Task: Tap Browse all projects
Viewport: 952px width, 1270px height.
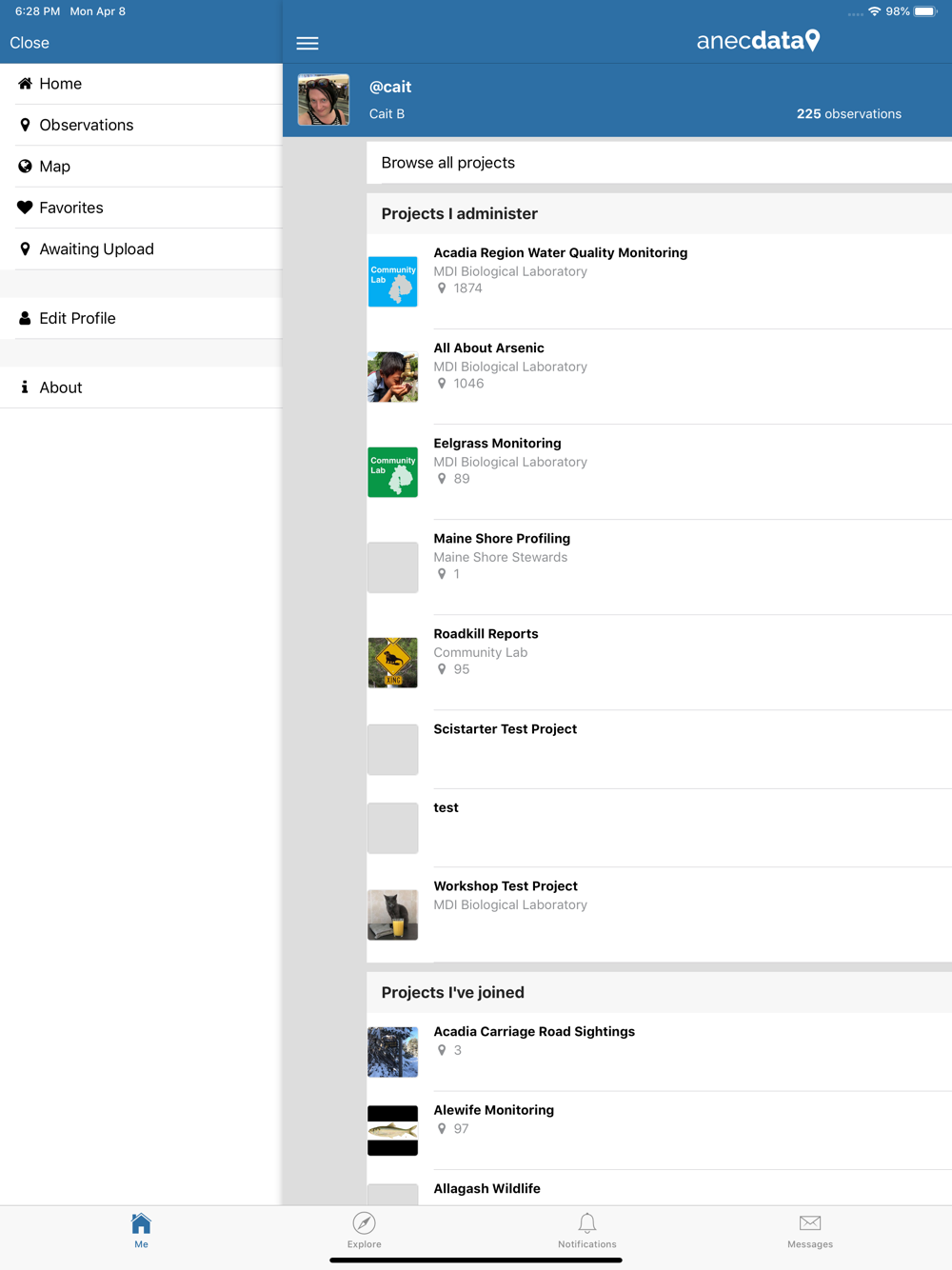Action: 659,163
